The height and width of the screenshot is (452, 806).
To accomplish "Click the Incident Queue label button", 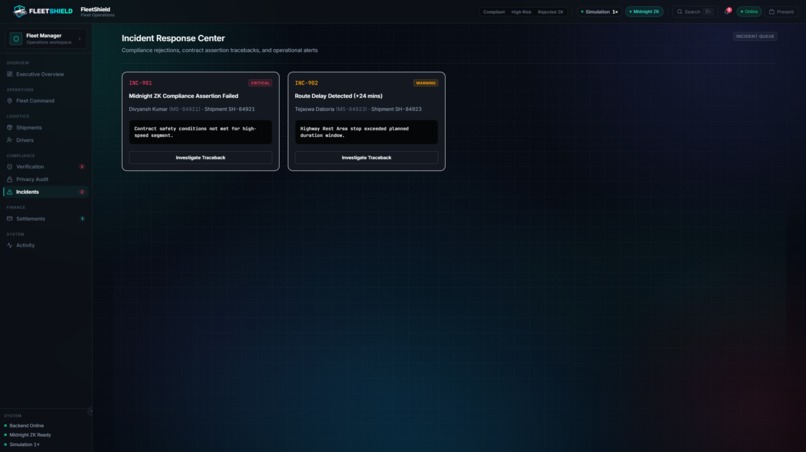I will (755, 36).
